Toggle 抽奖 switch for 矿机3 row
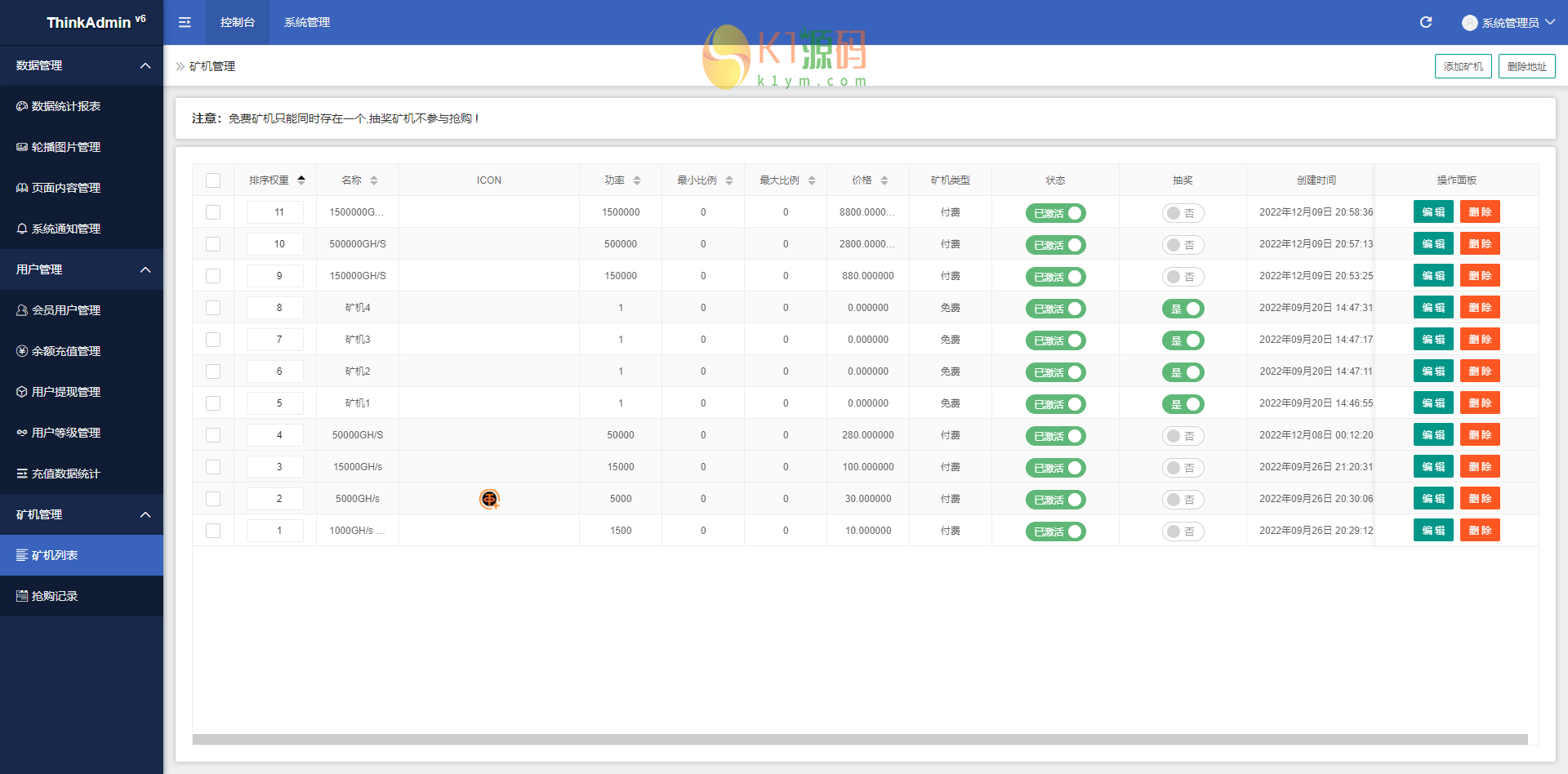Screen dimensions: 1568x774 pyautogui.click(x=1183, y=340)
